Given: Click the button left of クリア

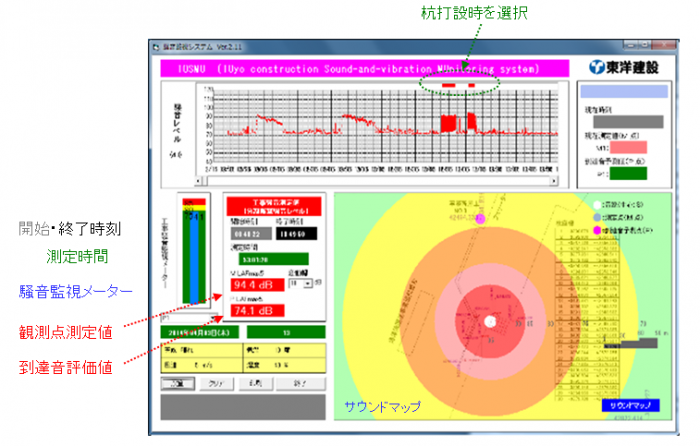Looking at the screenshot, I should (x=178, y=383).
